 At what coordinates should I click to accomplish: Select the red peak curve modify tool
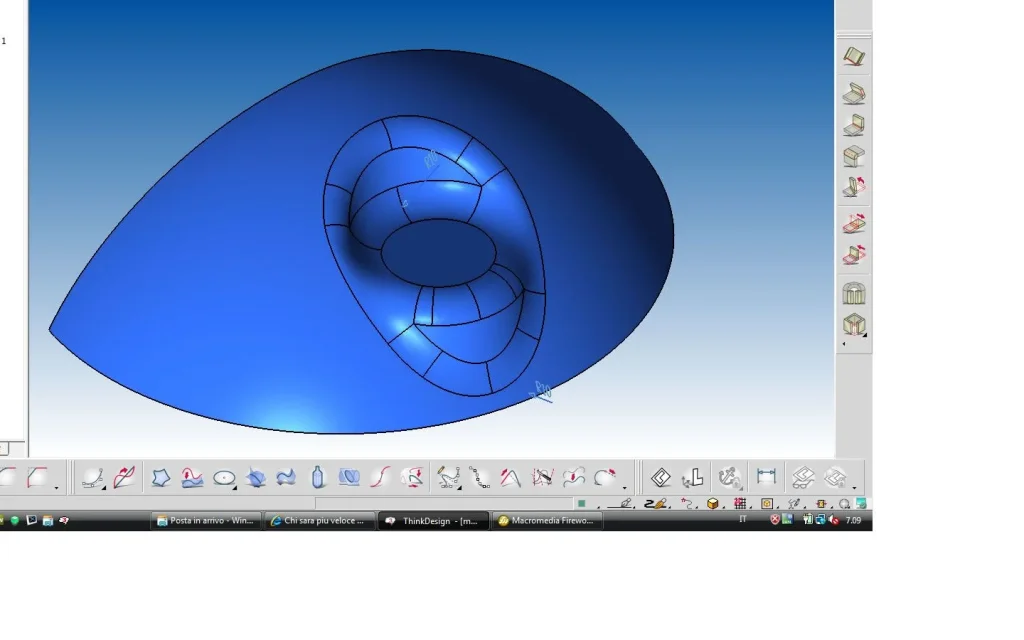coord(511,477)
